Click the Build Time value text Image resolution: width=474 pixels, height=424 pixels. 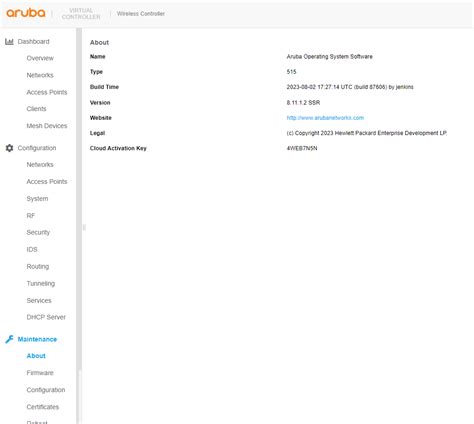[350, 87]
